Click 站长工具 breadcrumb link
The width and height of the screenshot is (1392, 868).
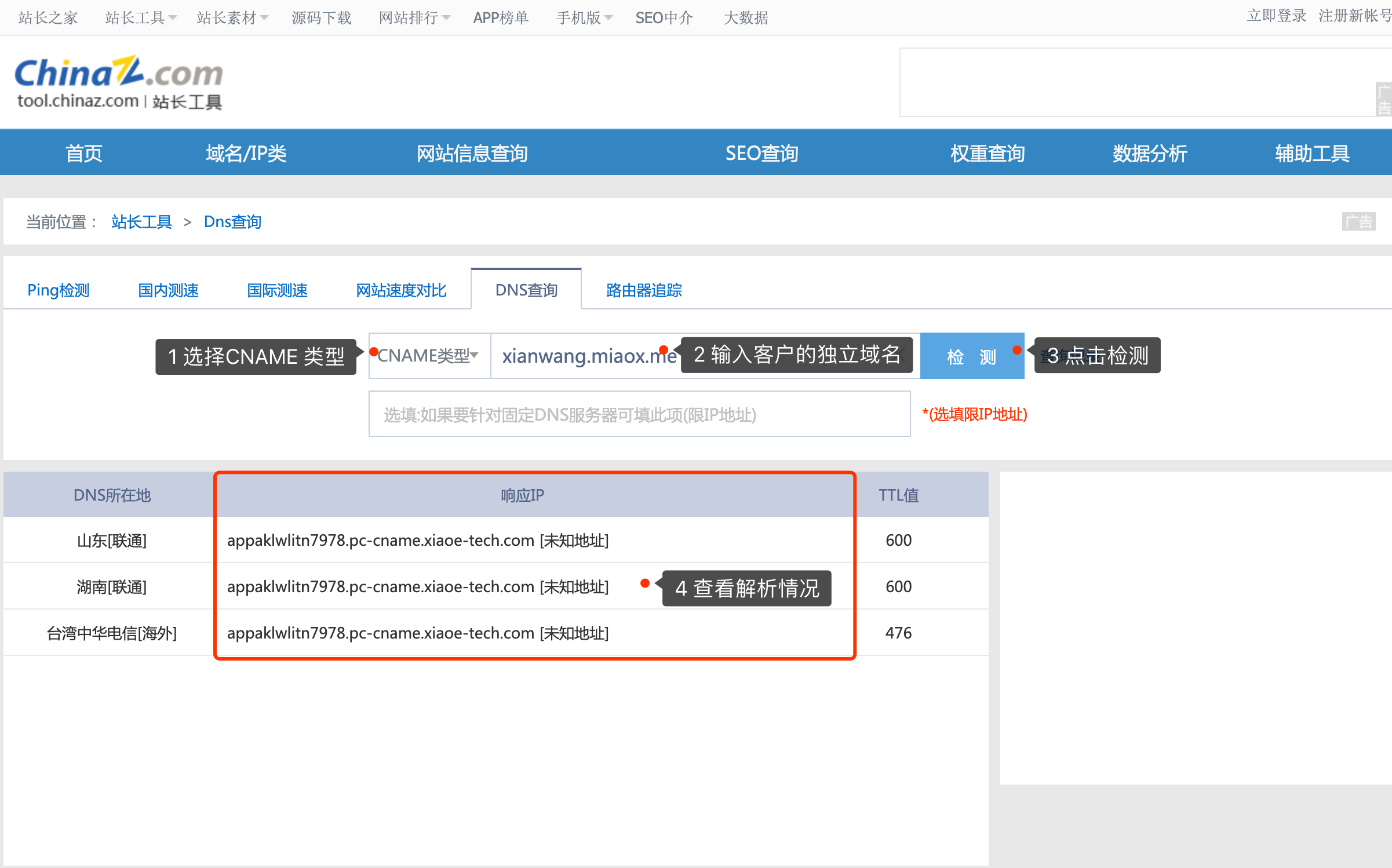(x=142, y=222)
